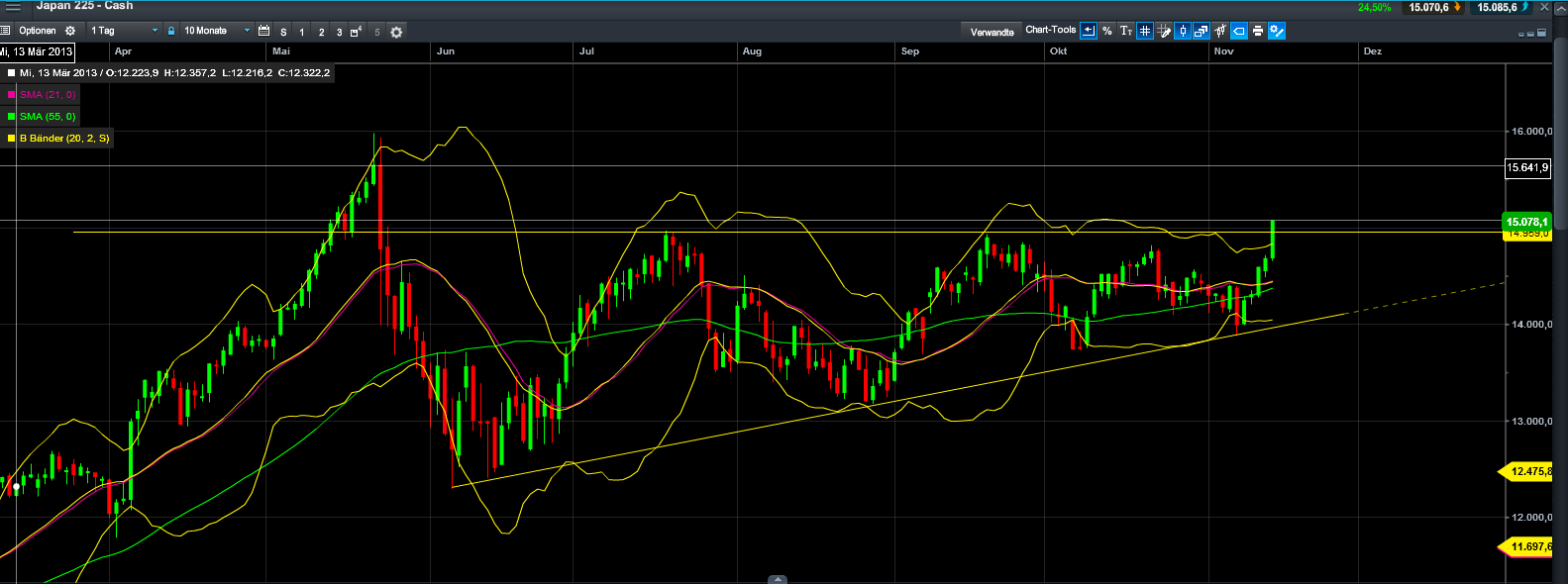Viewport: 1568px width, 584px height.
Task: Select chart preset 1
Action: pos(302,32)
